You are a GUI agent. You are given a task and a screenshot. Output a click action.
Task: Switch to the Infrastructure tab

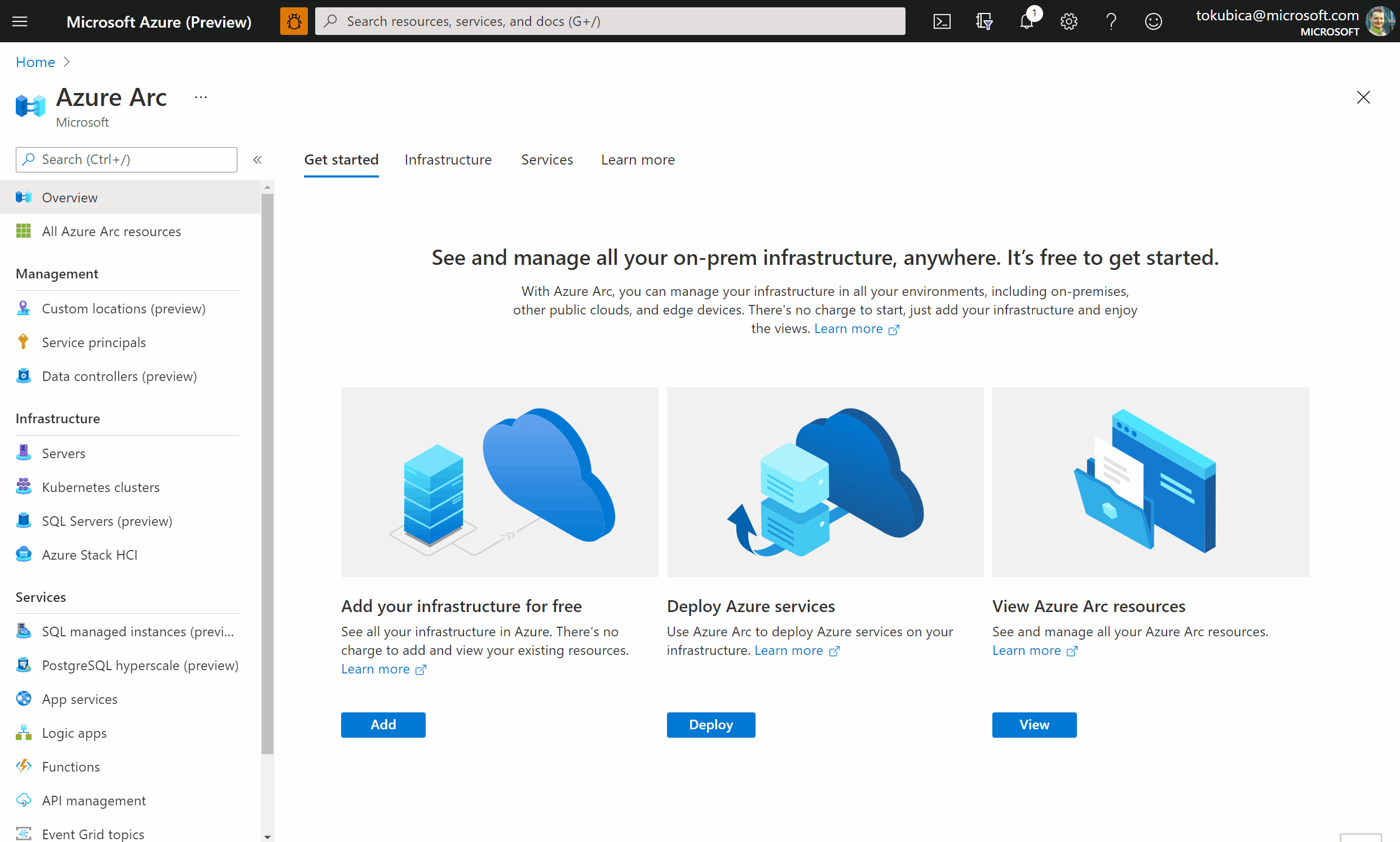pos(448,159)
